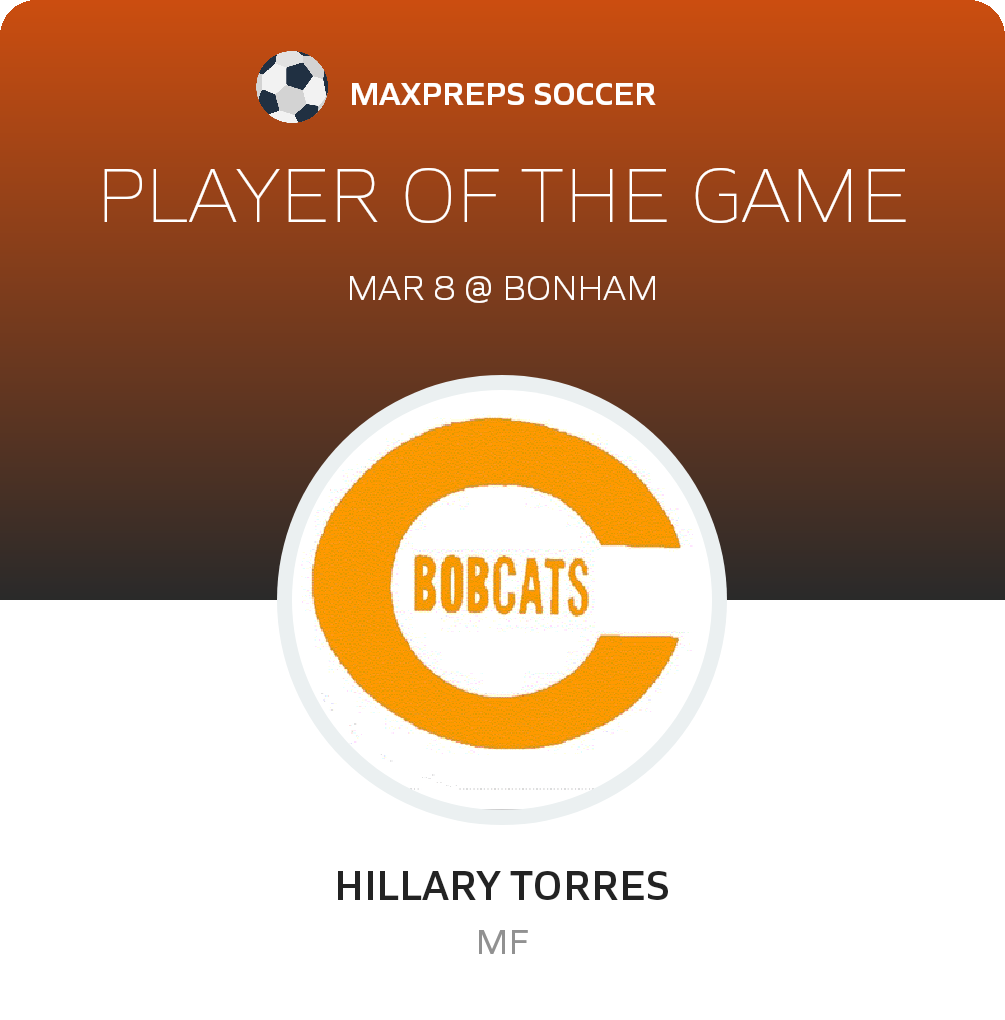1005x1020 pixels.
Task: Click the MF position label
Action: pyautogui.click(x=502, y=942)
